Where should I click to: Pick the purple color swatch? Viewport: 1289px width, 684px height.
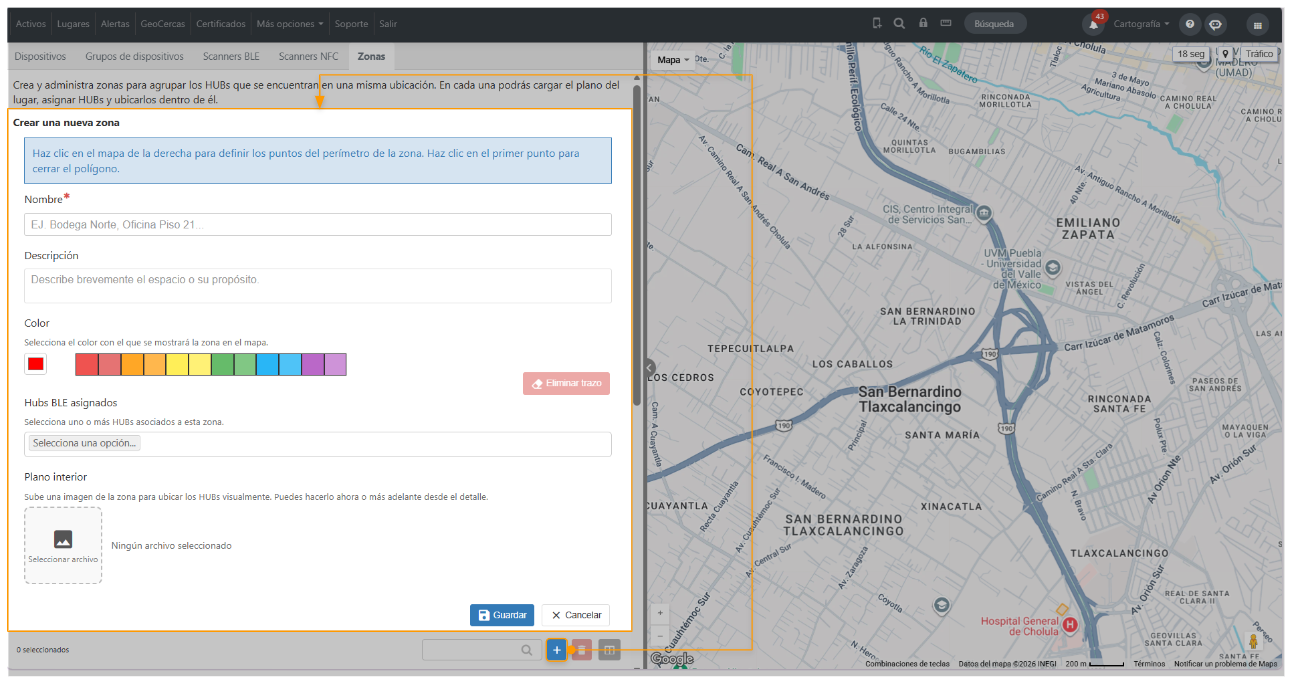coord(313,364)
